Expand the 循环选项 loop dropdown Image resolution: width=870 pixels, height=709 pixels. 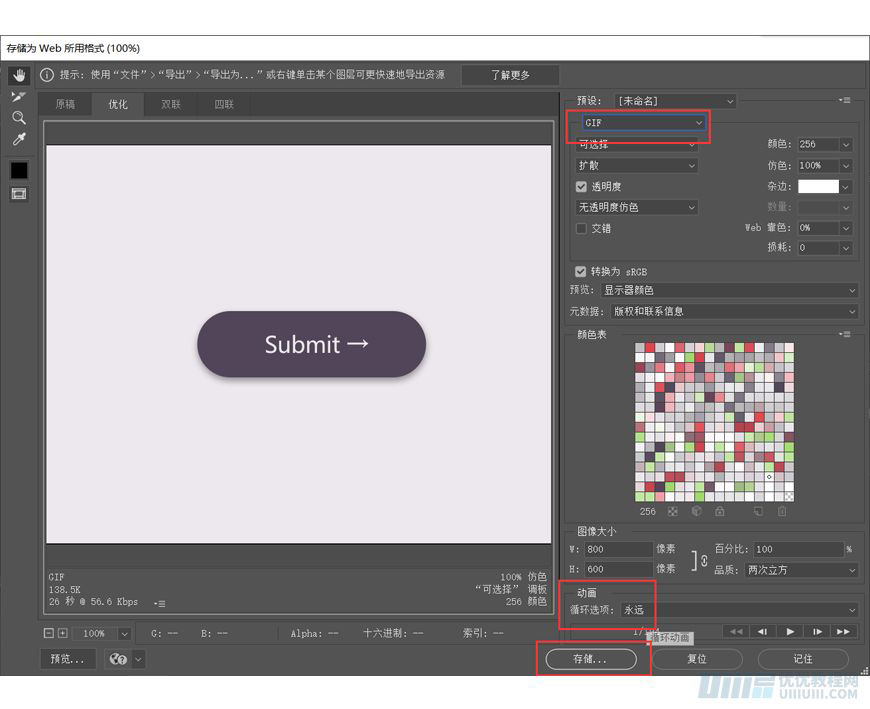point(738,610)
